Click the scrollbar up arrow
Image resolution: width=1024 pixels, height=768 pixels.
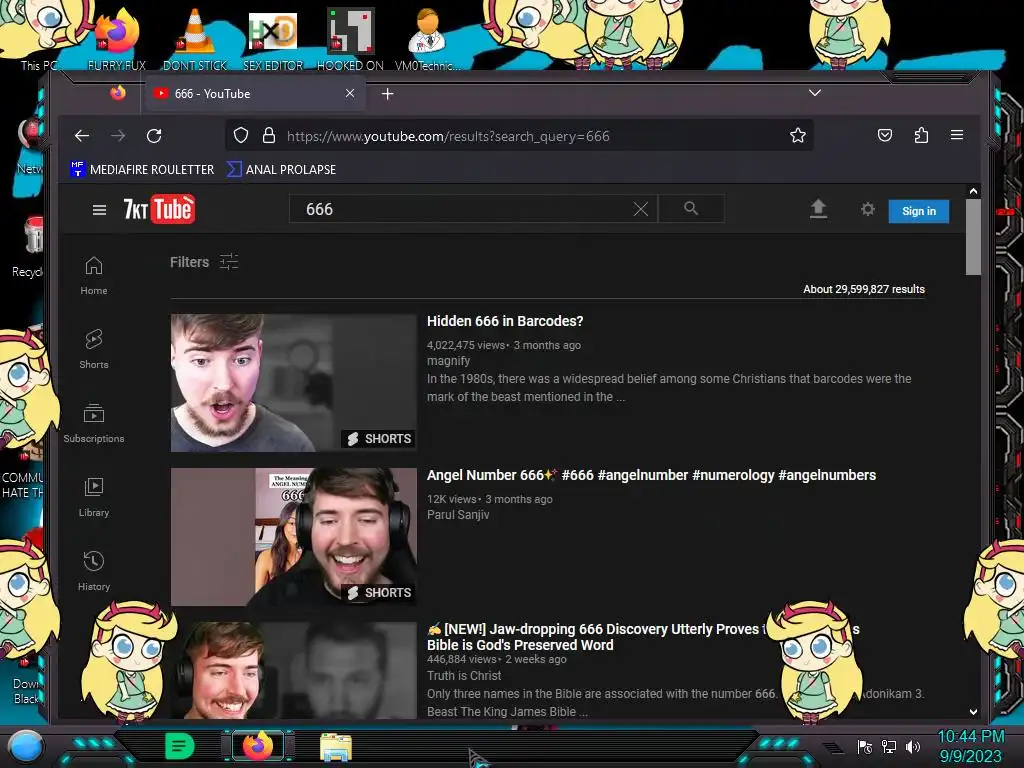(973, 191)
